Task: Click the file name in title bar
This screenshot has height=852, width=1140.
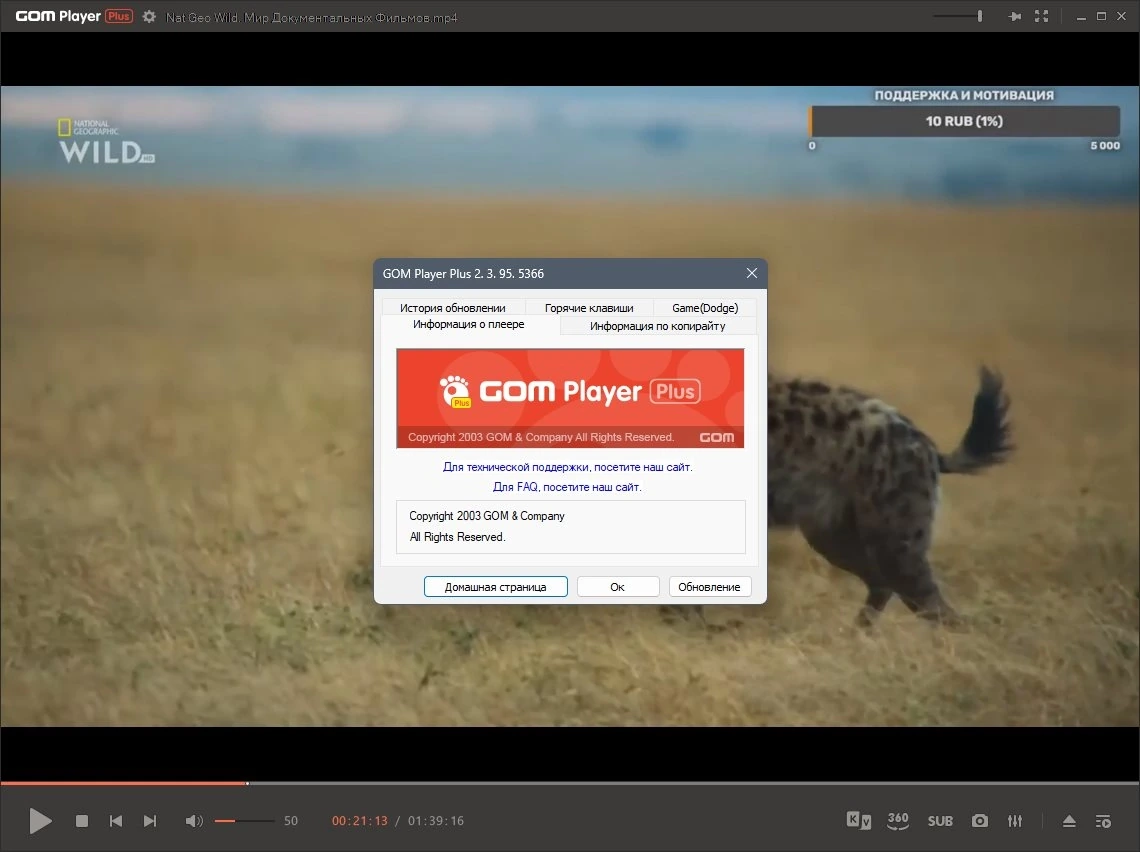Action: coord(312,17)
